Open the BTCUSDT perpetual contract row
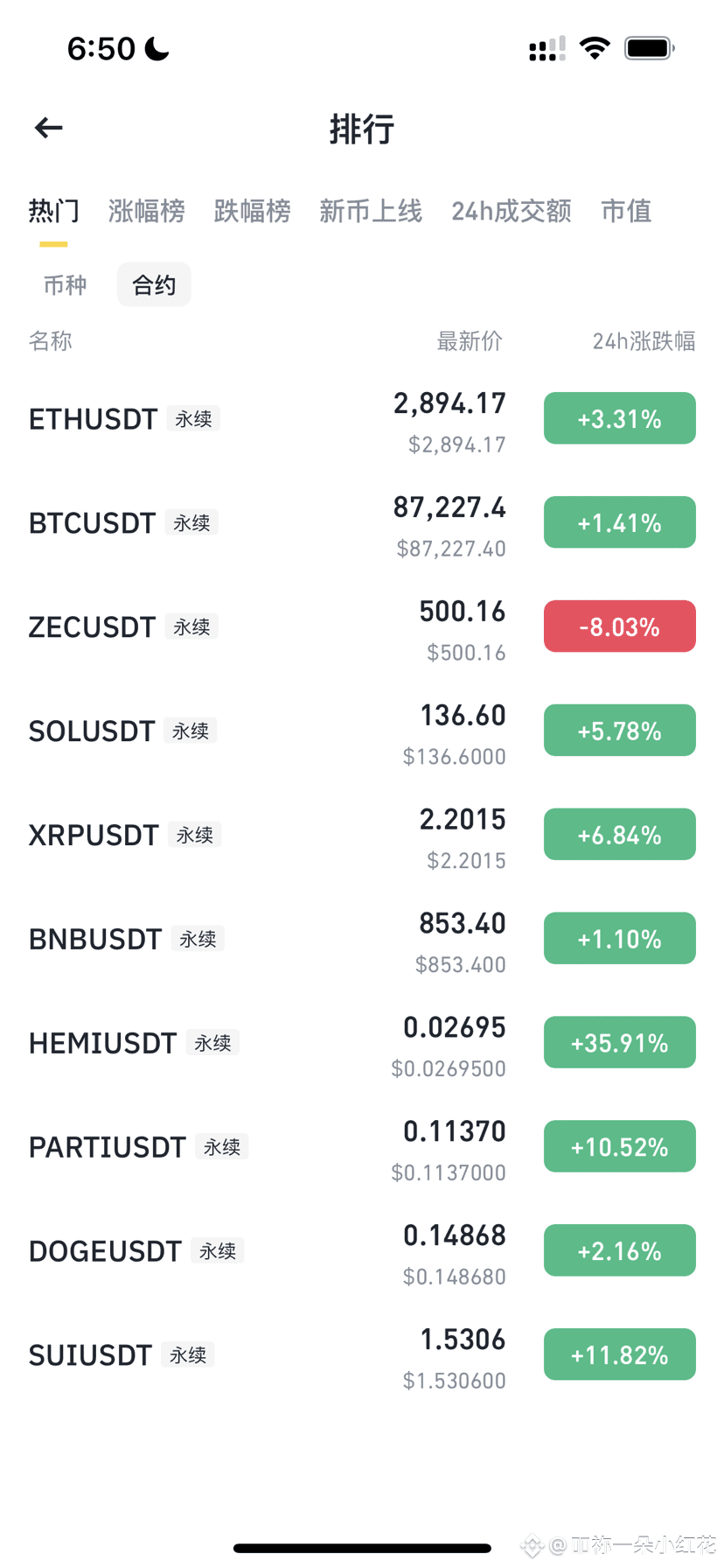 click(362, 523)
